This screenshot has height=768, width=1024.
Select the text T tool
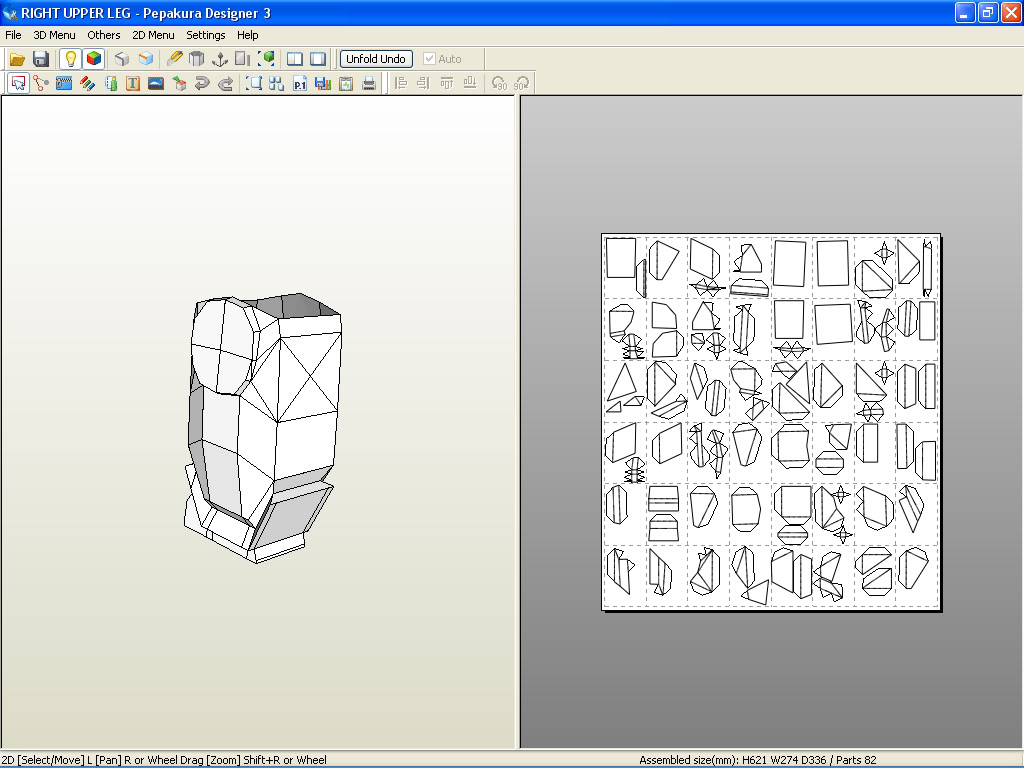point(133,84)
